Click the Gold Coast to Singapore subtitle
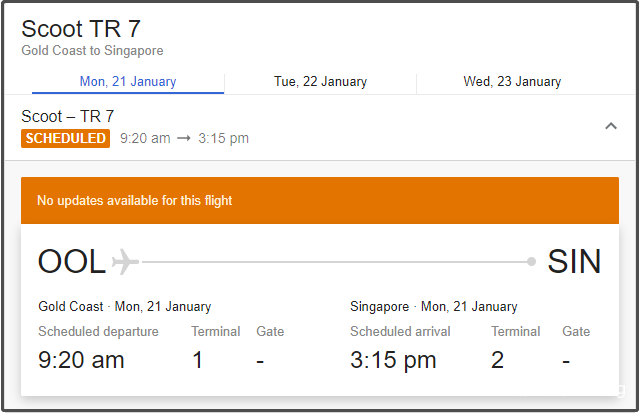640x413 pixels. pyautogui.click(x=92, y=51)
